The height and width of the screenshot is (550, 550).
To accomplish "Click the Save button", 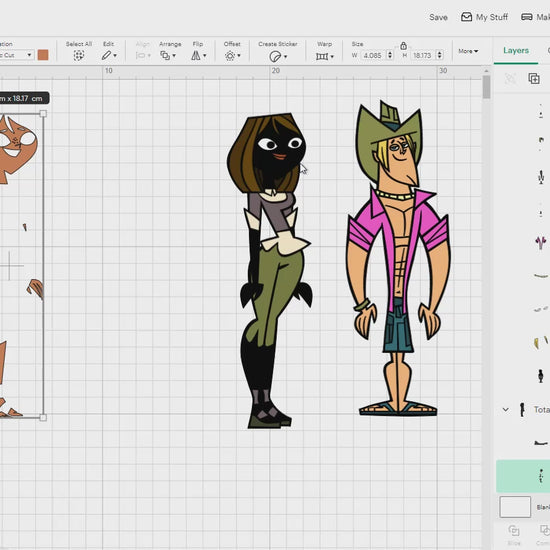I will (x=438, y=17).
